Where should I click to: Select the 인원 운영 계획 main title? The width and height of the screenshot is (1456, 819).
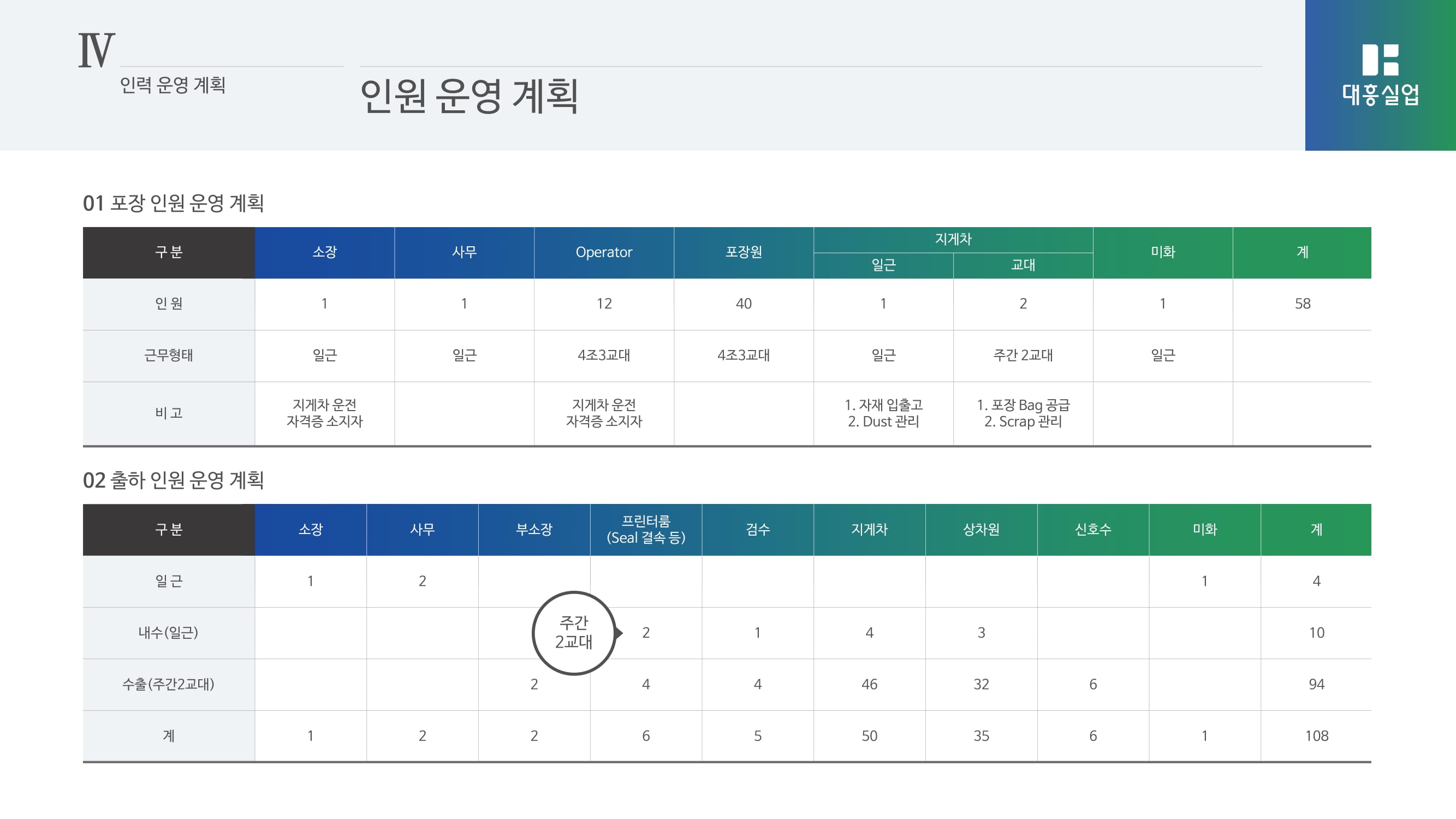point(468,96)
